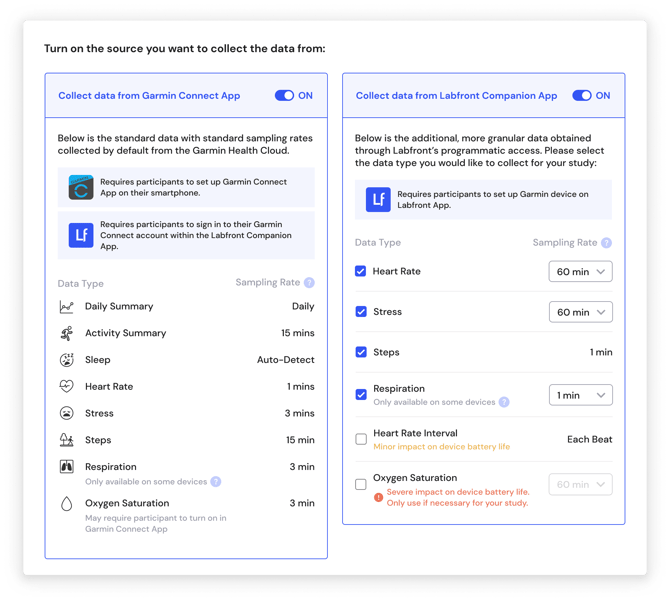The height and width of the screenshot is (601, 670).
Task: Enable the Oxygen Saturation checkbox
Action: pyautogui.click(x=361, y=484)
